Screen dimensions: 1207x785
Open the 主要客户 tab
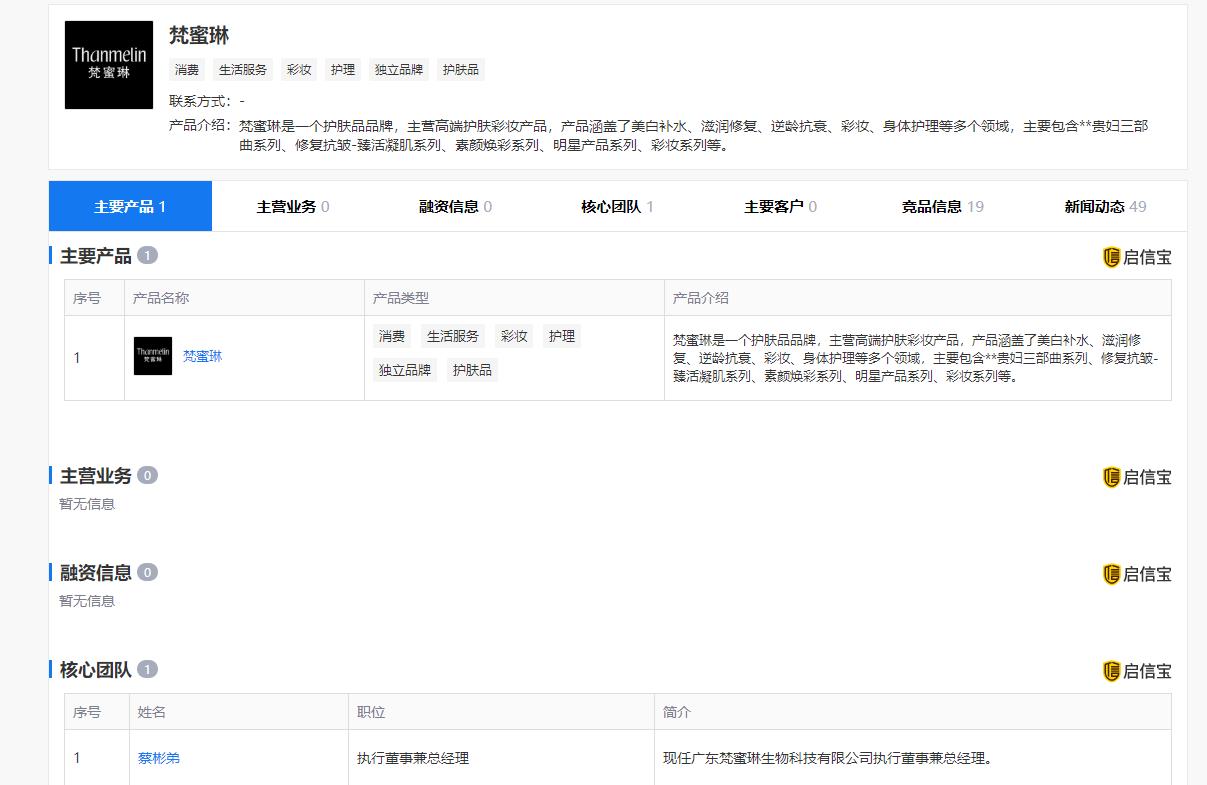[780, 206]
